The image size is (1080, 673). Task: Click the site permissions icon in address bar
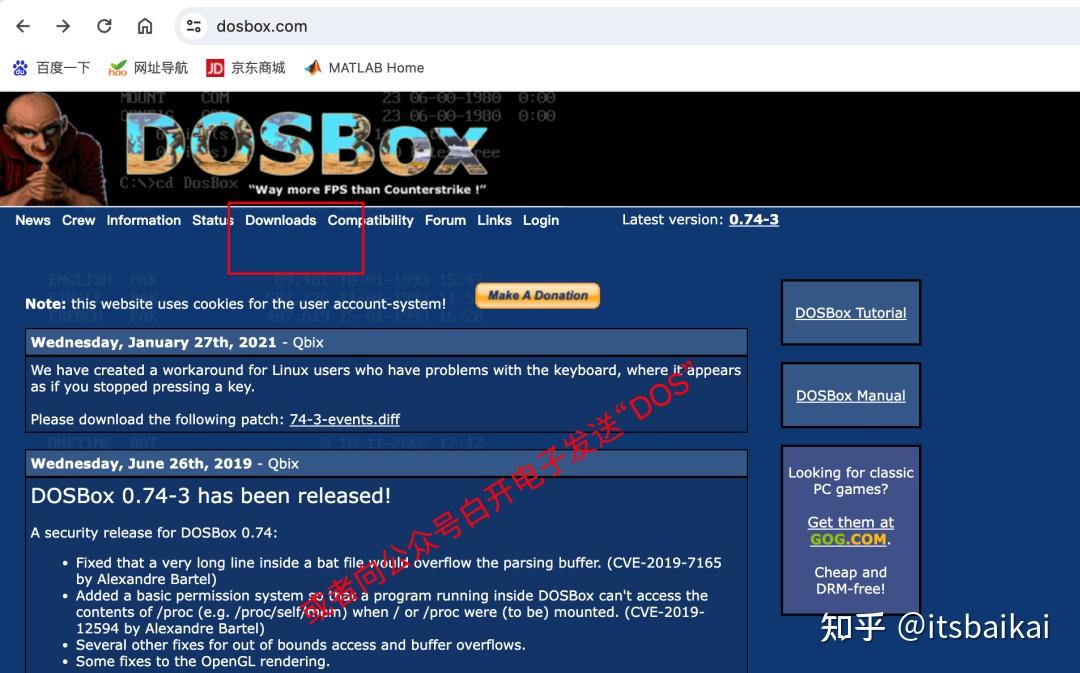(x=193, y=26)
